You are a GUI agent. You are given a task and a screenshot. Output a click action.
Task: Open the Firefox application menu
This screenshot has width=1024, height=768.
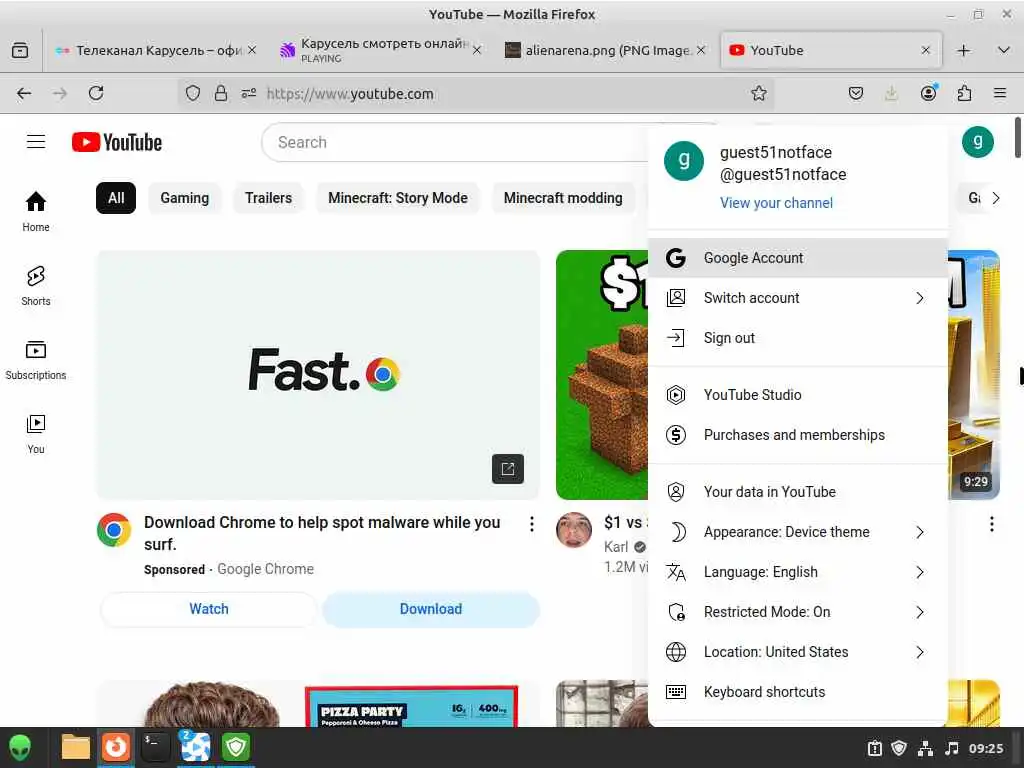click(x=1000, y=93)
